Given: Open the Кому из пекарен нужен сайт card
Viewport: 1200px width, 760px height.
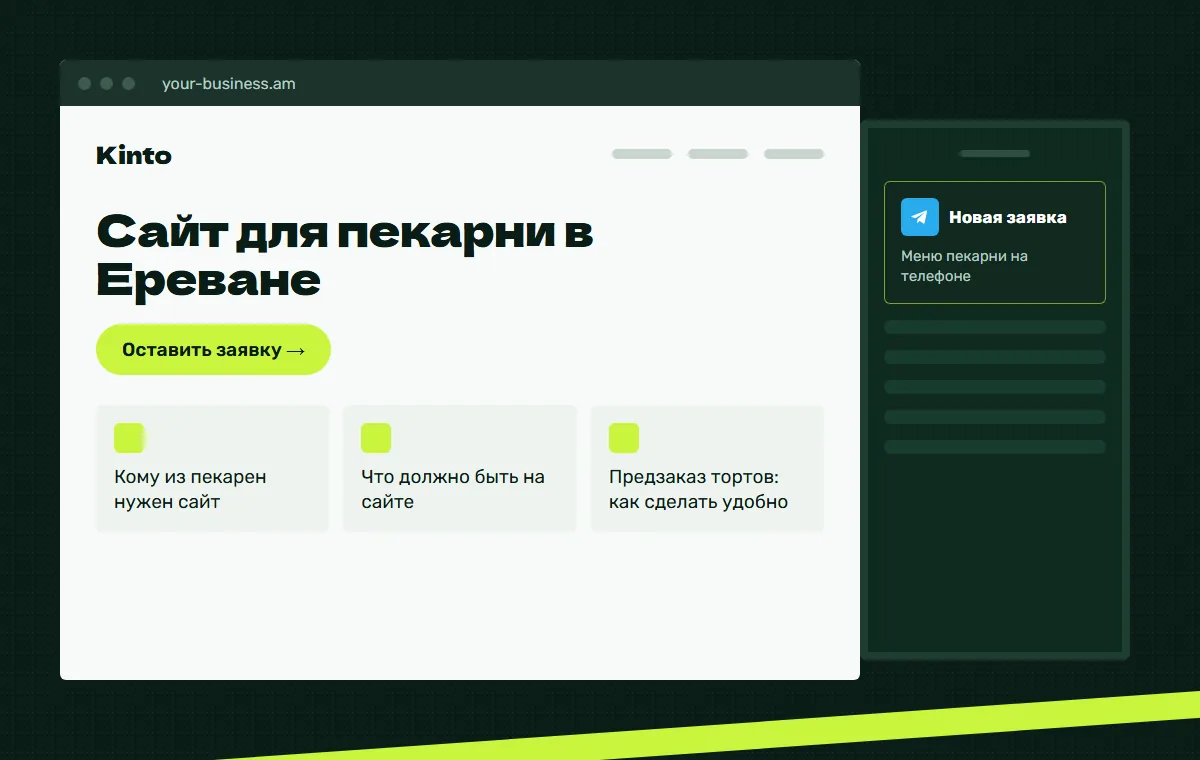Looking at the screenshot, I should tap(212, 468).
